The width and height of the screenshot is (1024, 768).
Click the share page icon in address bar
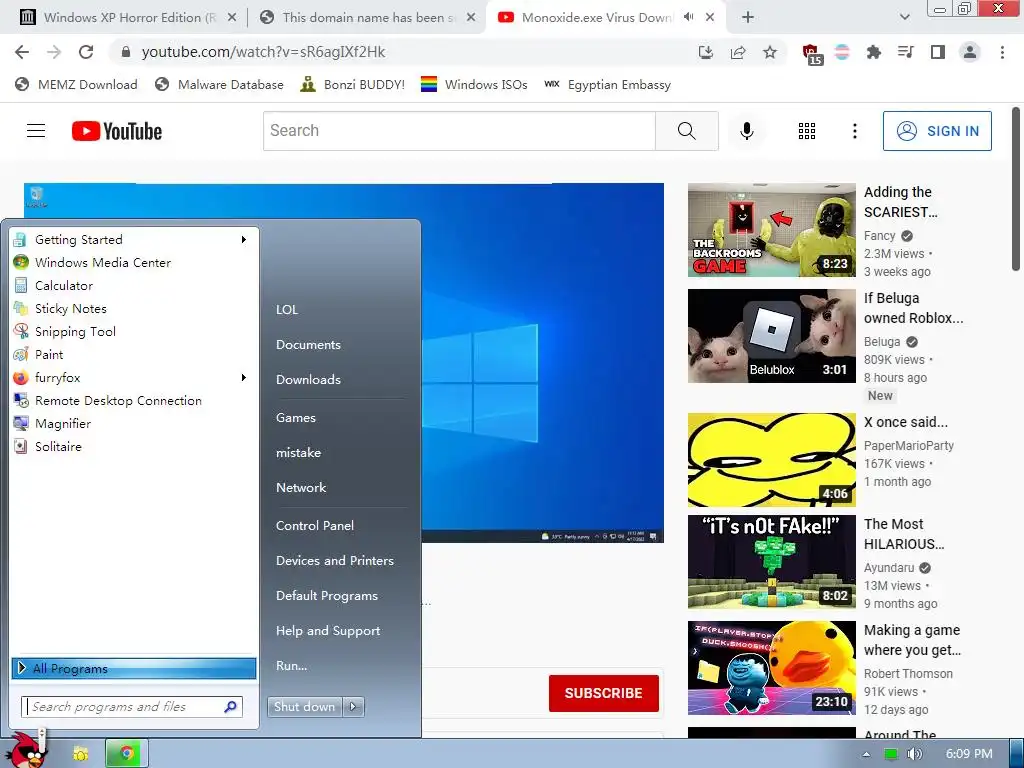coord(738,52)
